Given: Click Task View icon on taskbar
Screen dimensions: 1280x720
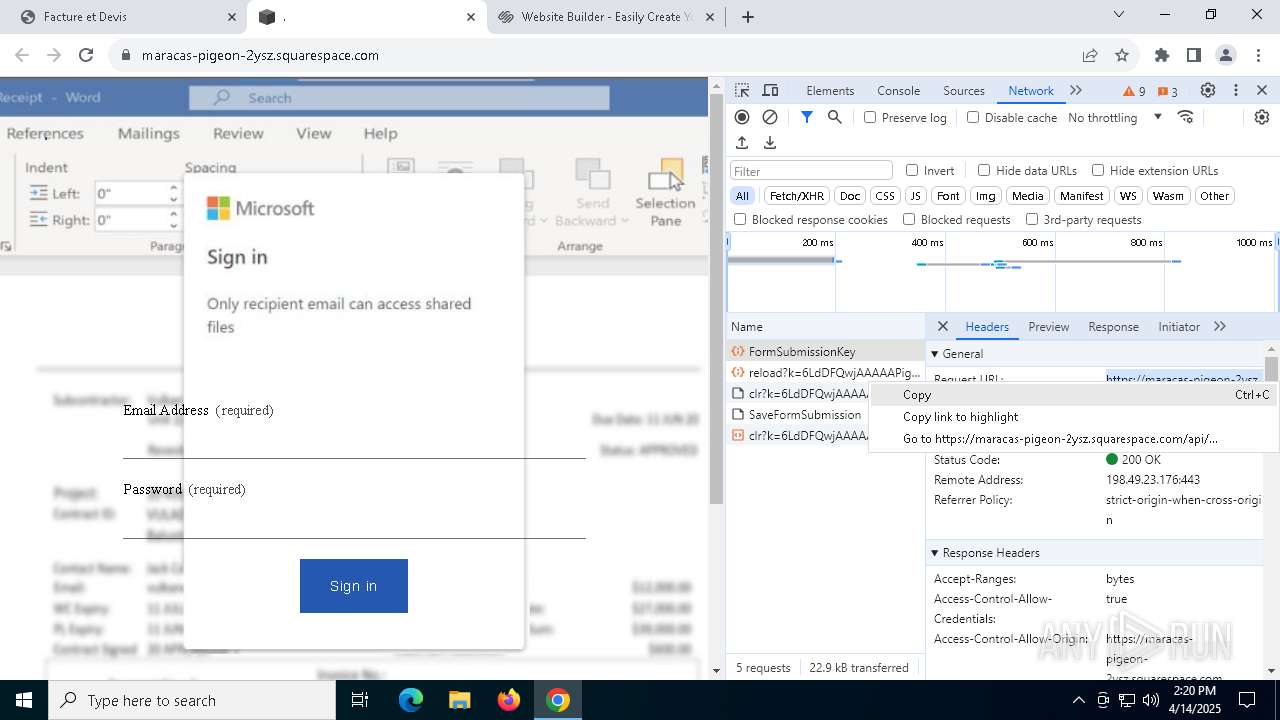Looking at the screenshot, I should click(x=360, y=700).
